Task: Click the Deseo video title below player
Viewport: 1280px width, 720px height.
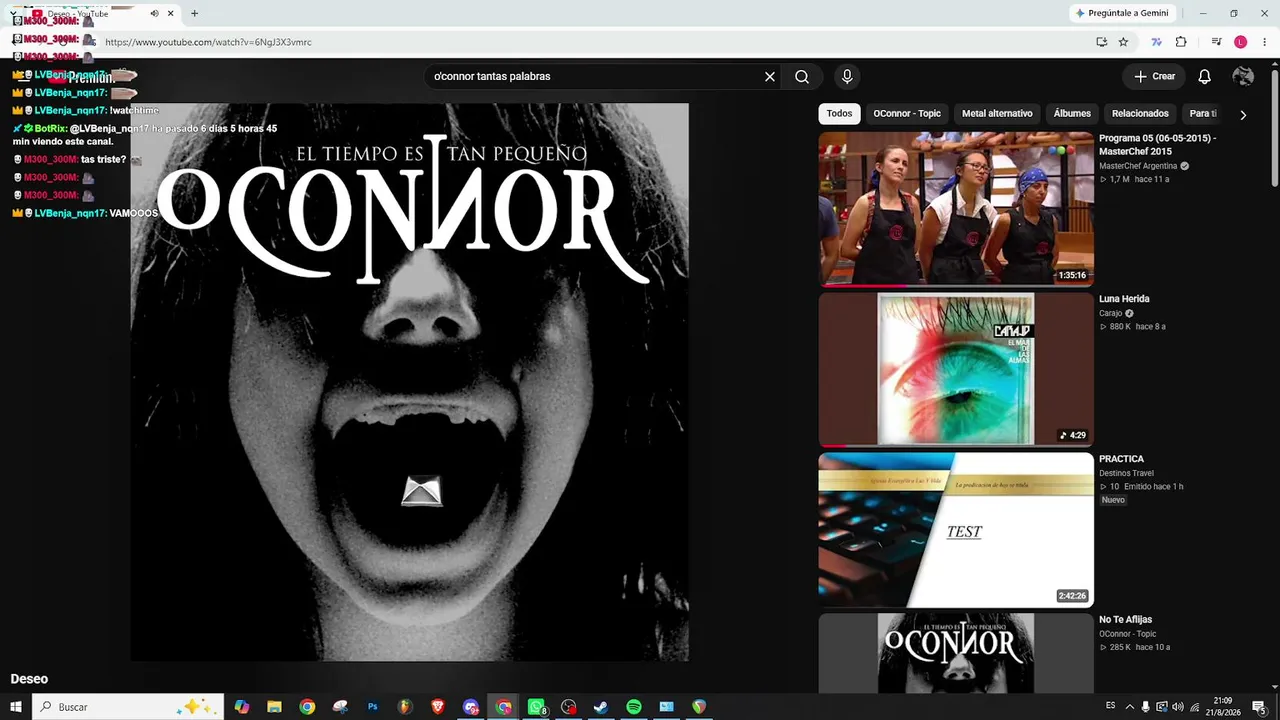Action: click(x=29, y=679)
